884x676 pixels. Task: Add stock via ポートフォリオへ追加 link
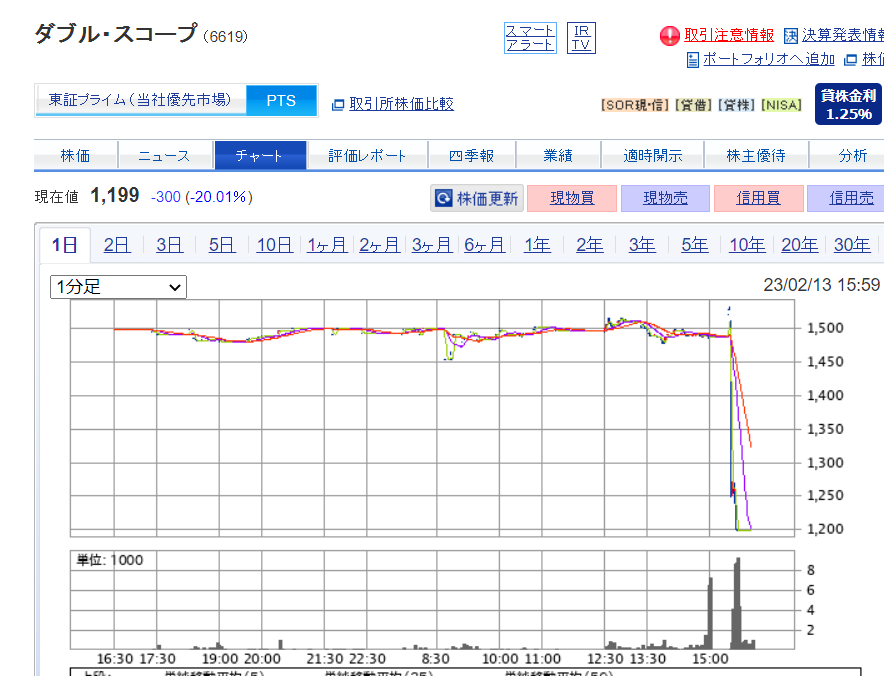(768, 59)
